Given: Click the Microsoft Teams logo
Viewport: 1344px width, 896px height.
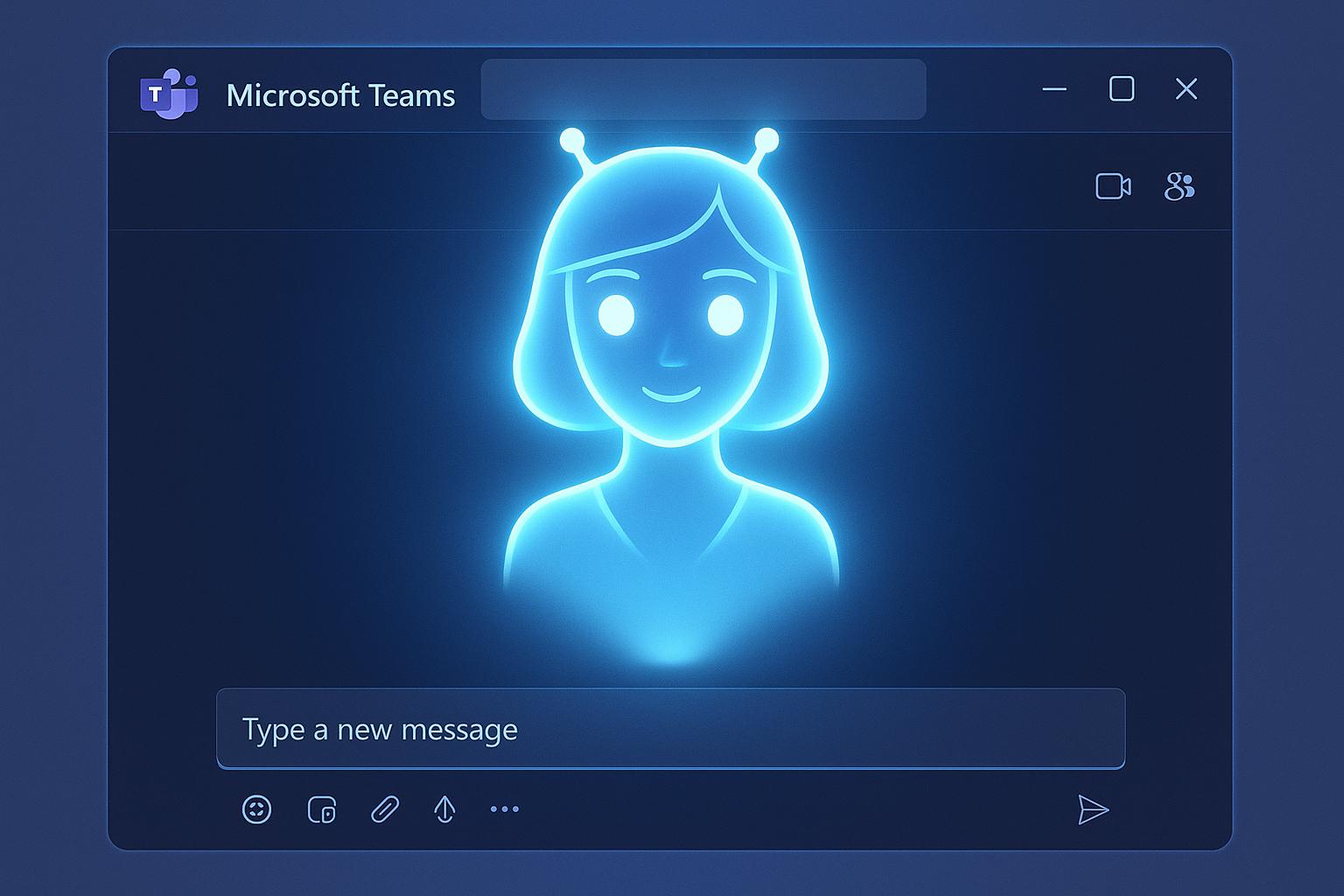Looking at the screenshot, I should (x=169, y=90).
